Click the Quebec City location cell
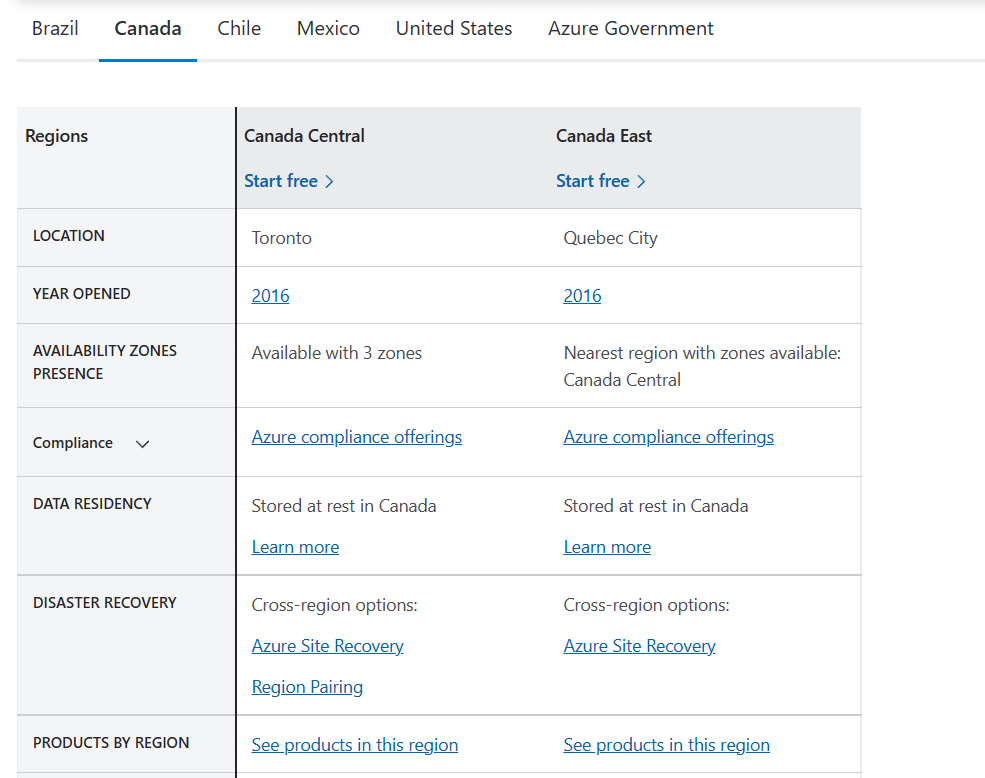 click(610, 238)
